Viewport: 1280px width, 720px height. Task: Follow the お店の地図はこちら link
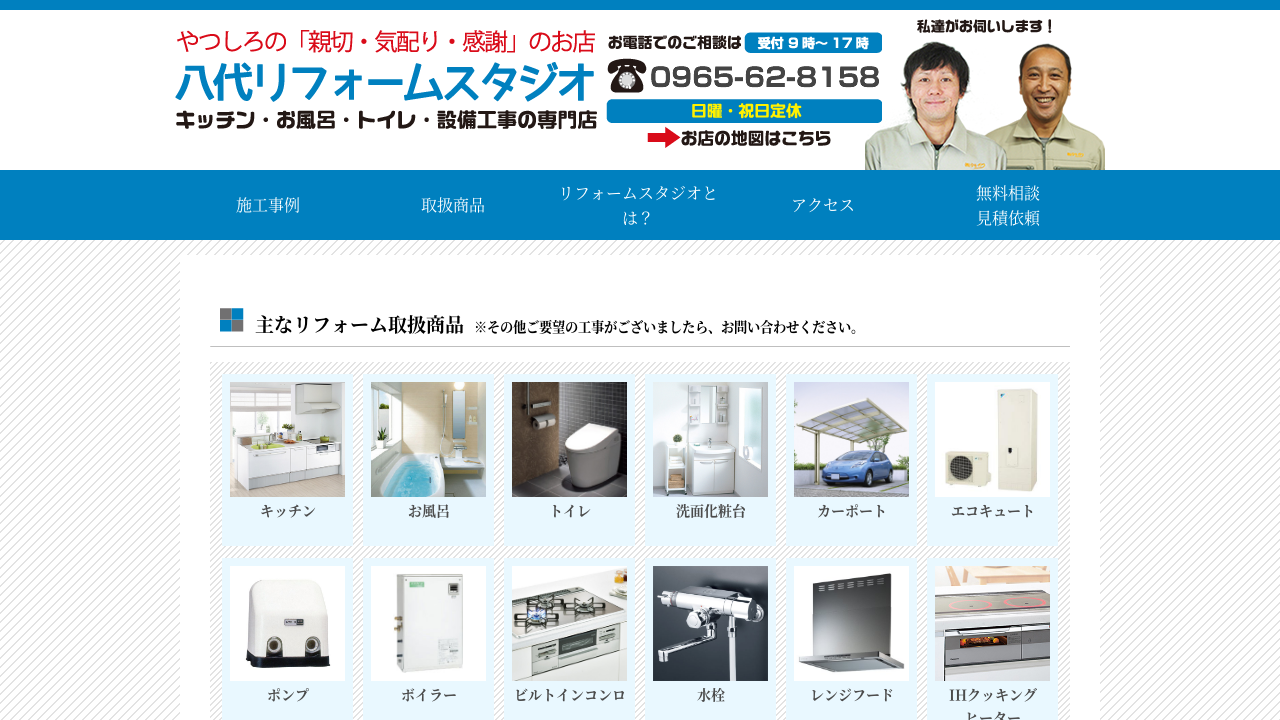point(740,138)
